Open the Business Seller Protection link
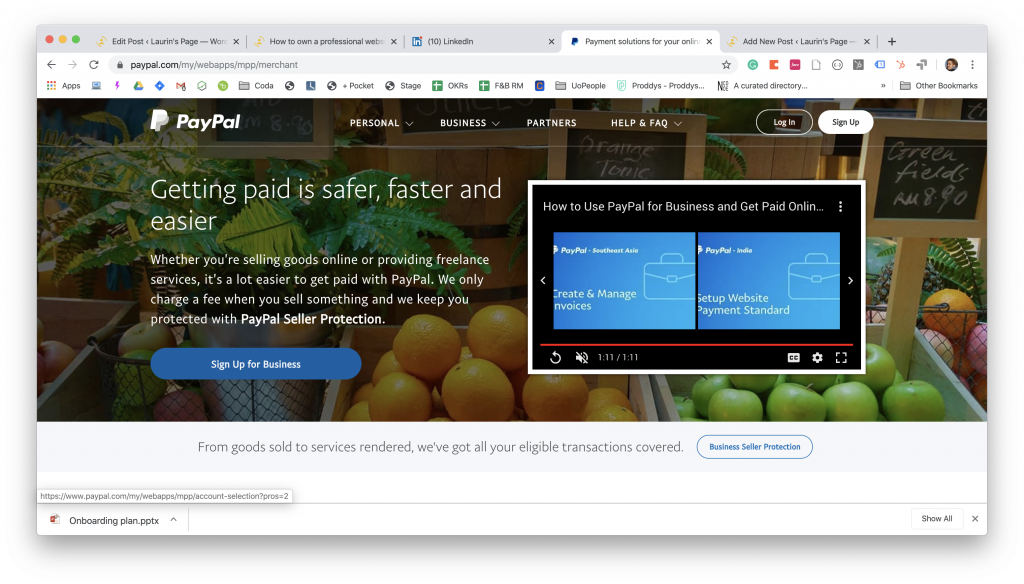This screenshot has width=1024, height=584. click(x=754, y=447)
